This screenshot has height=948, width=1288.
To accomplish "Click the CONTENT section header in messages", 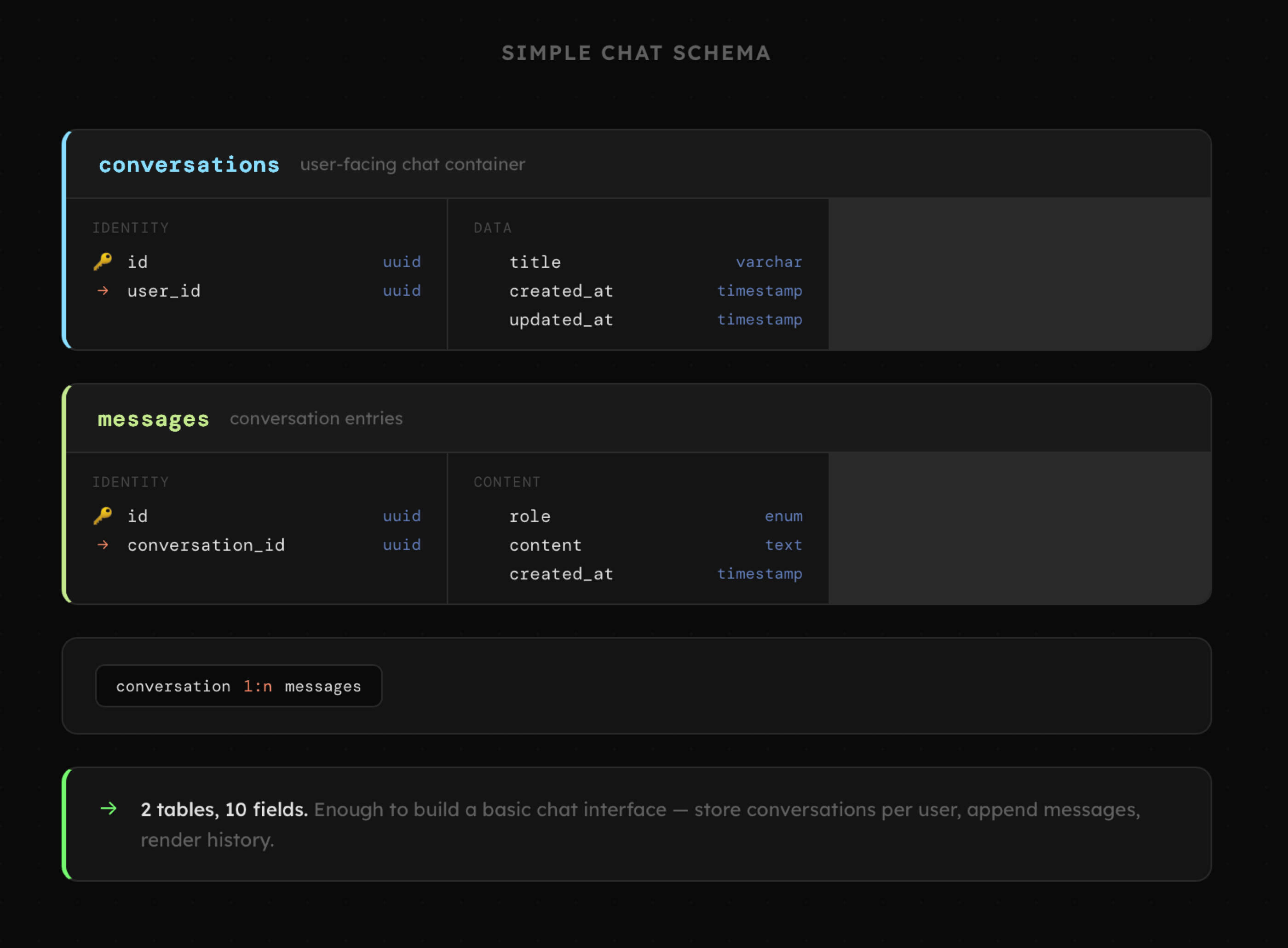I will [507, 482].
